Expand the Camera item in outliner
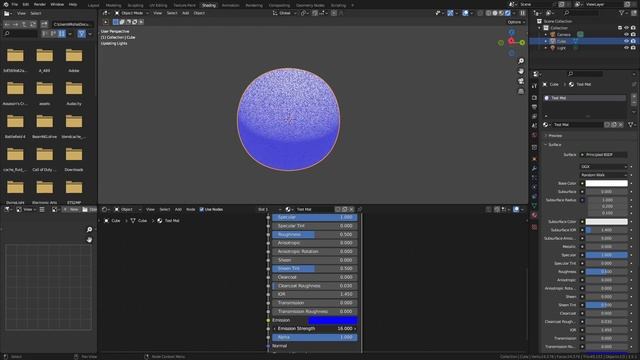Viewport: 640px width, 360px height. pyautogui.click(x=546, y=35)
